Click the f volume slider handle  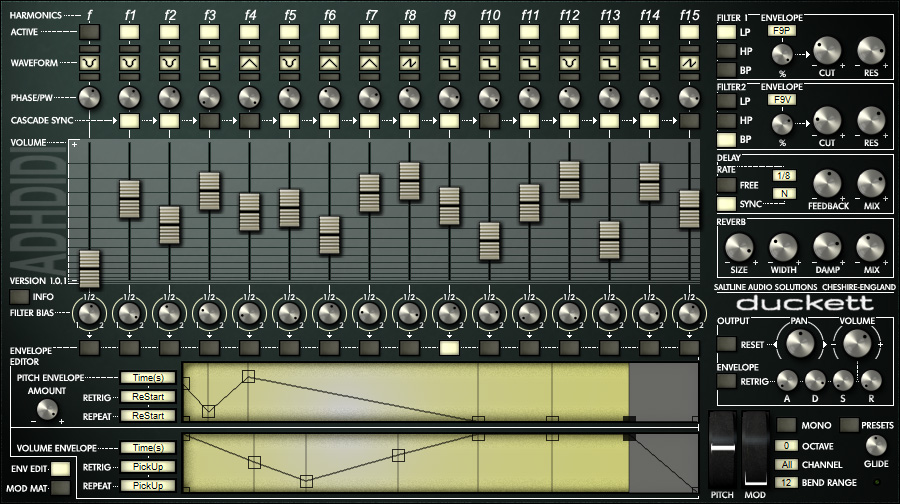[90, 270]
